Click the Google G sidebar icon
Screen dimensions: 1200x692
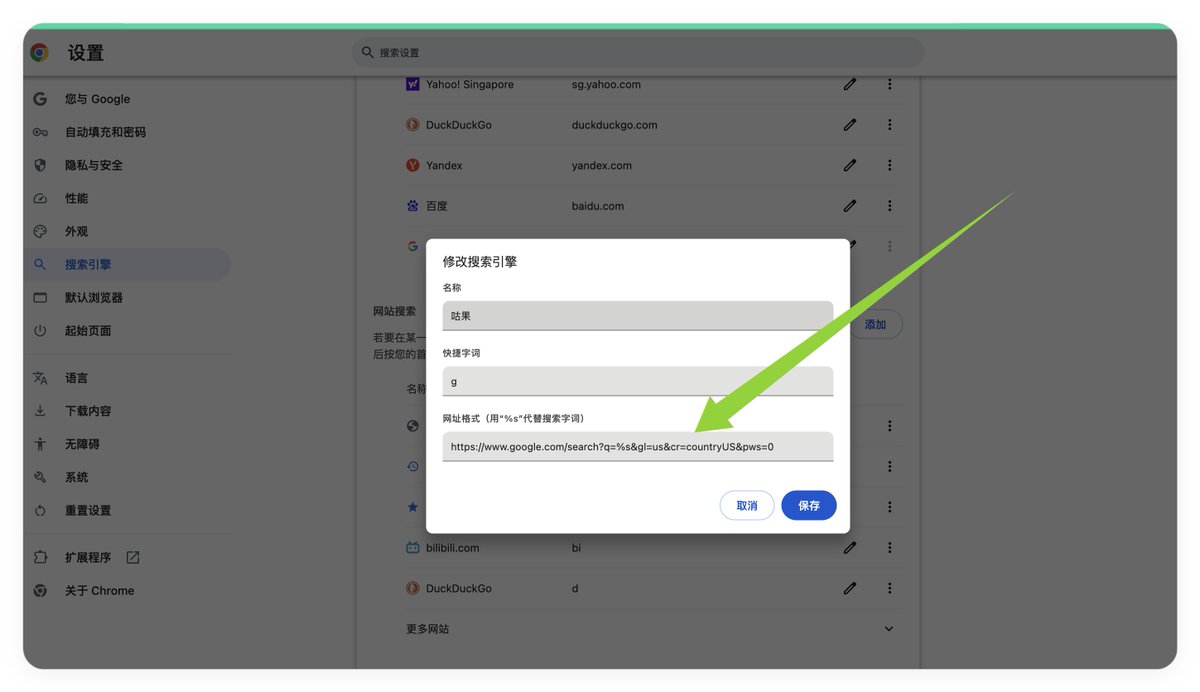point(40,99)
